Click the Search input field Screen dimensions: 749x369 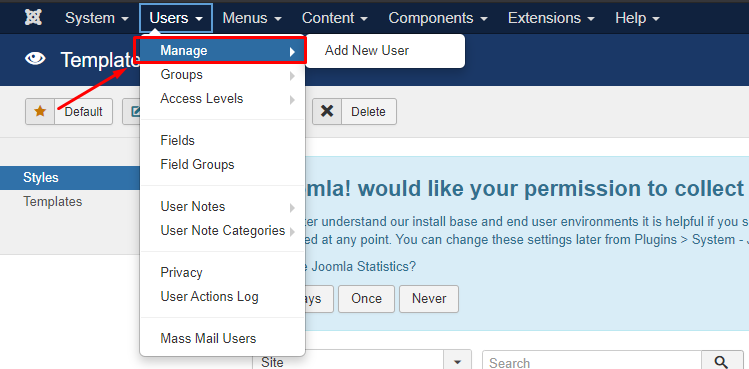tap(592, 361)
